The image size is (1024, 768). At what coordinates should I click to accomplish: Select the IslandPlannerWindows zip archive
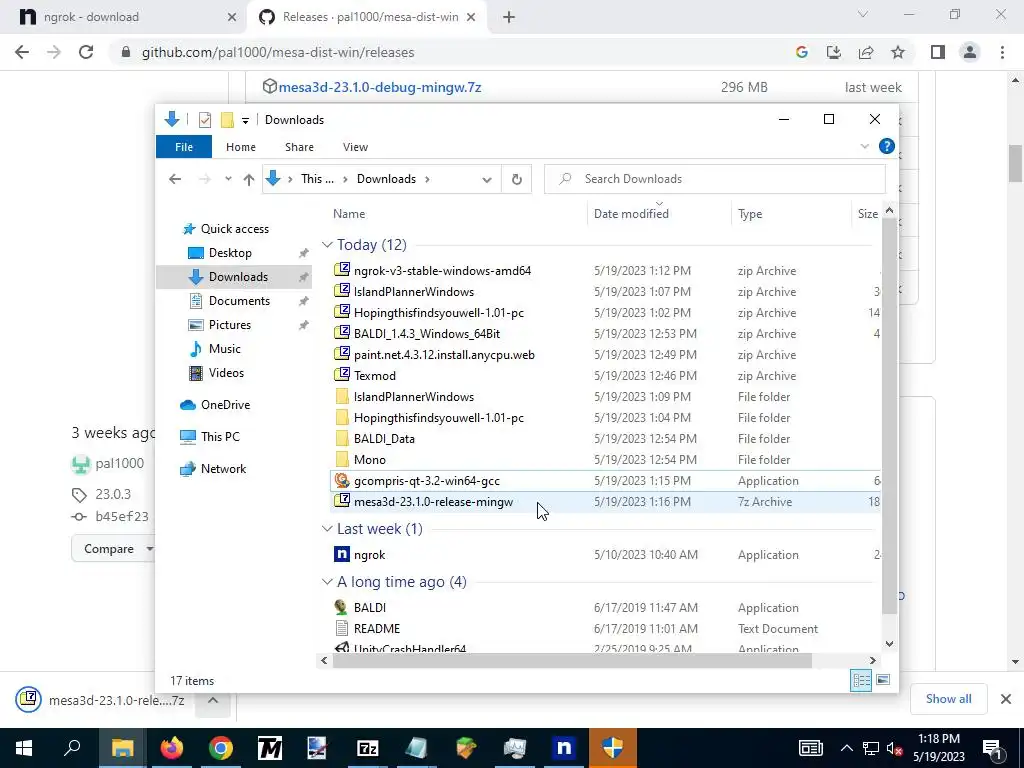pyautogui.click(x=413, y=291)
